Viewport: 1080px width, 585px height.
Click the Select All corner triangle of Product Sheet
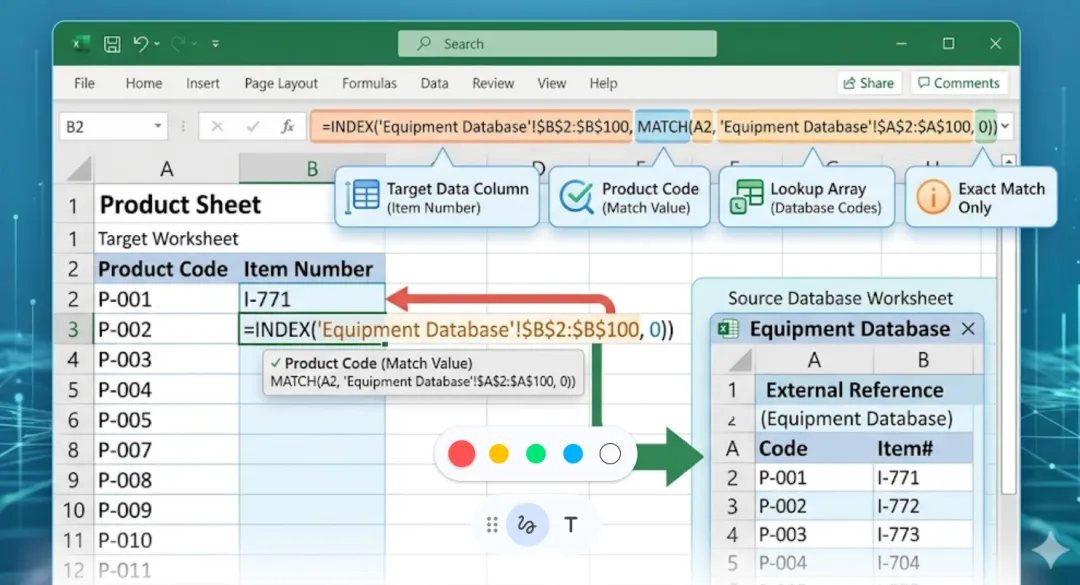coord(79,170)
